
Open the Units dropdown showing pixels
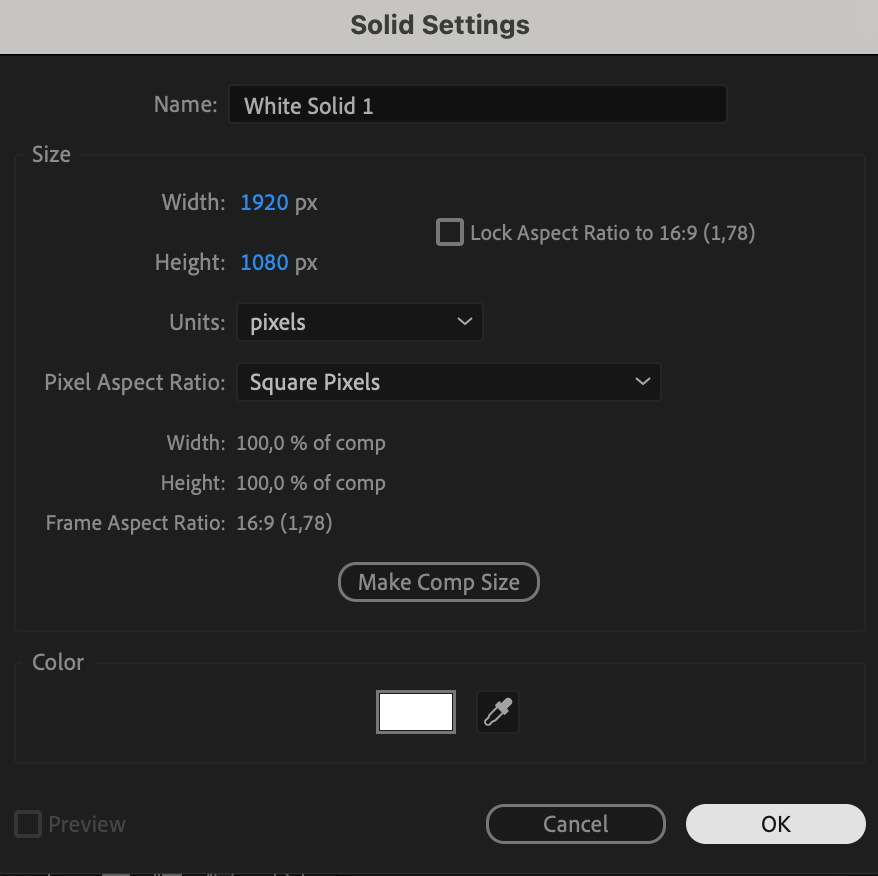point(359,323)
